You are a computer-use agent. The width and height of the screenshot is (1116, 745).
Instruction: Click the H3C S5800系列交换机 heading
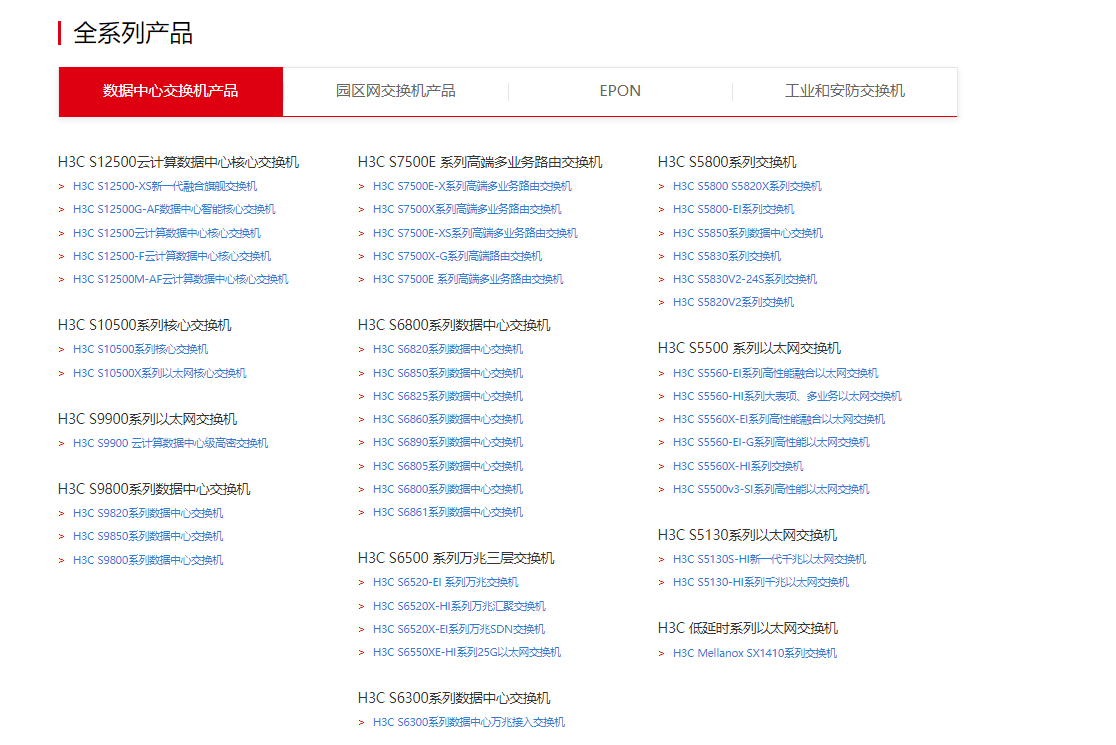(x=727, y=162)
